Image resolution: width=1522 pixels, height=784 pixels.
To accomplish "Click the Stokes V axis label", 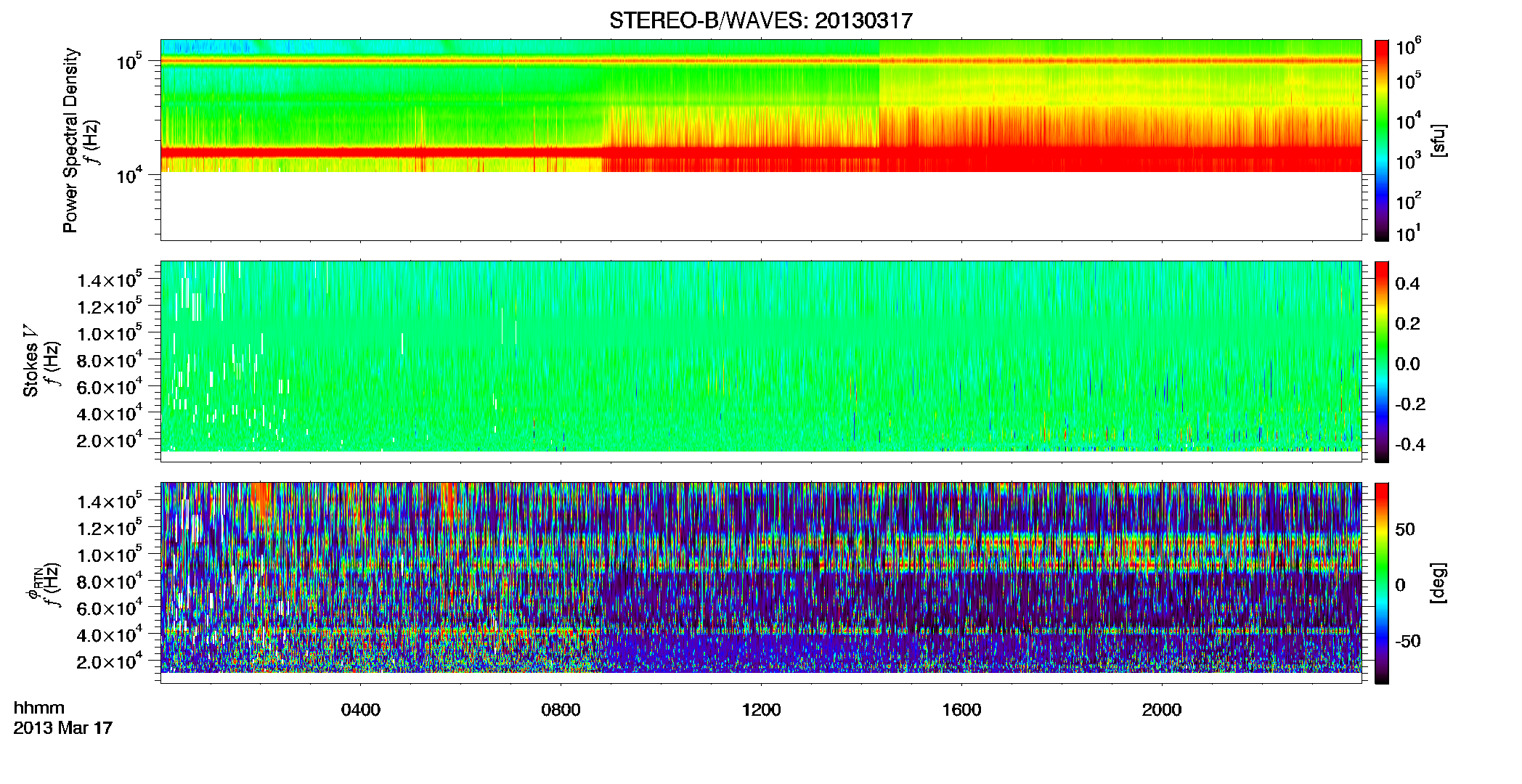I will point(30,361).
